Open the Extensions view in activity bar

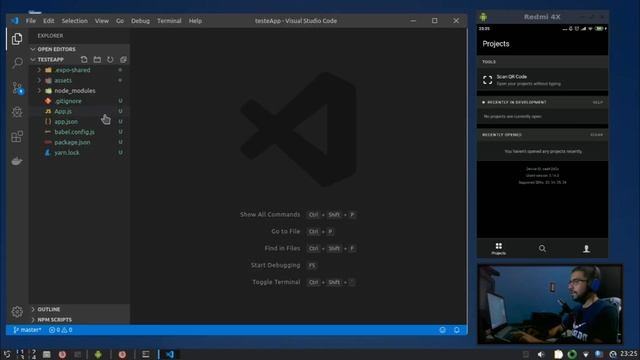17,136
